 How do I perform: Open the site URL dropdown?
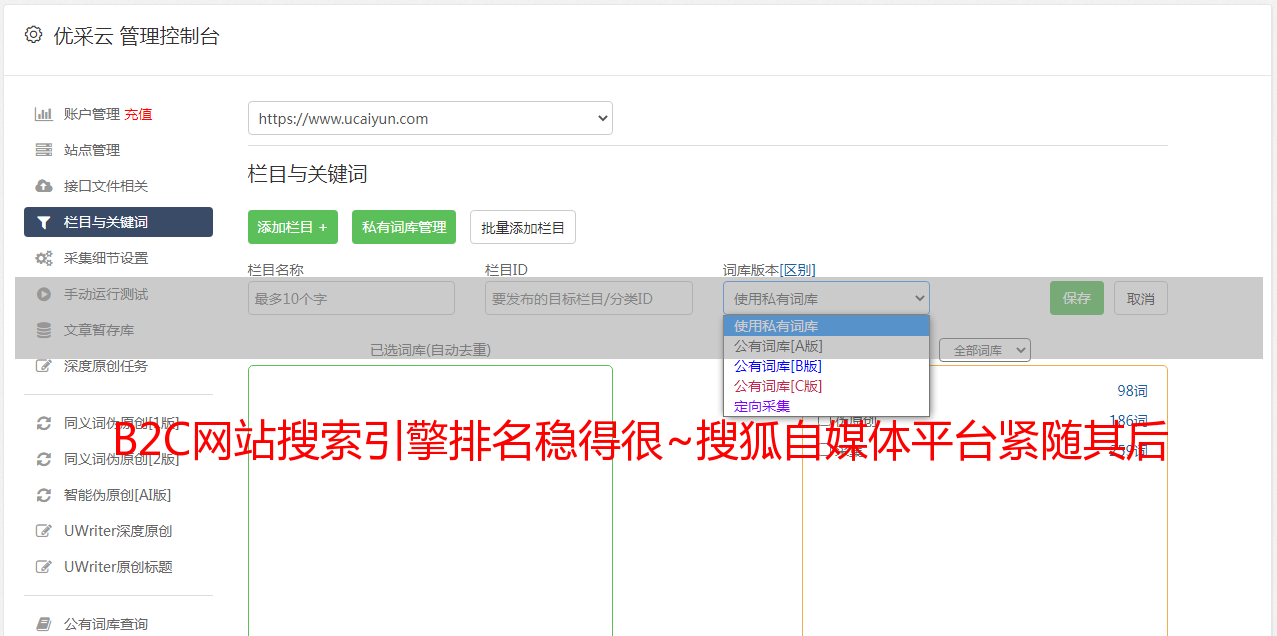[x=430, y=118]
